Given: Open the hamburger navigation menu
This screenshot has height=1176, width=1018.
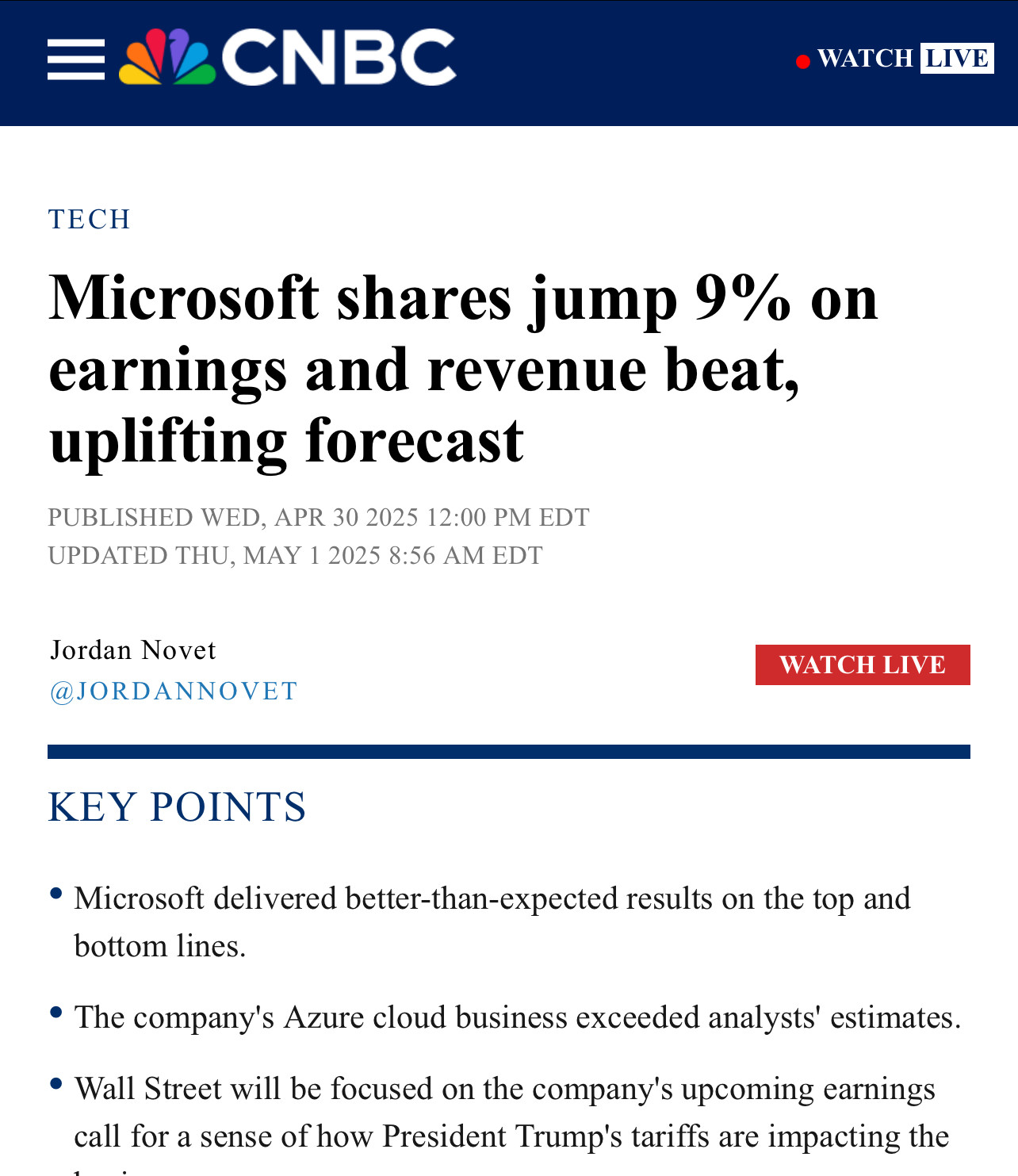Looking at the screenshot, I should 76,59.
